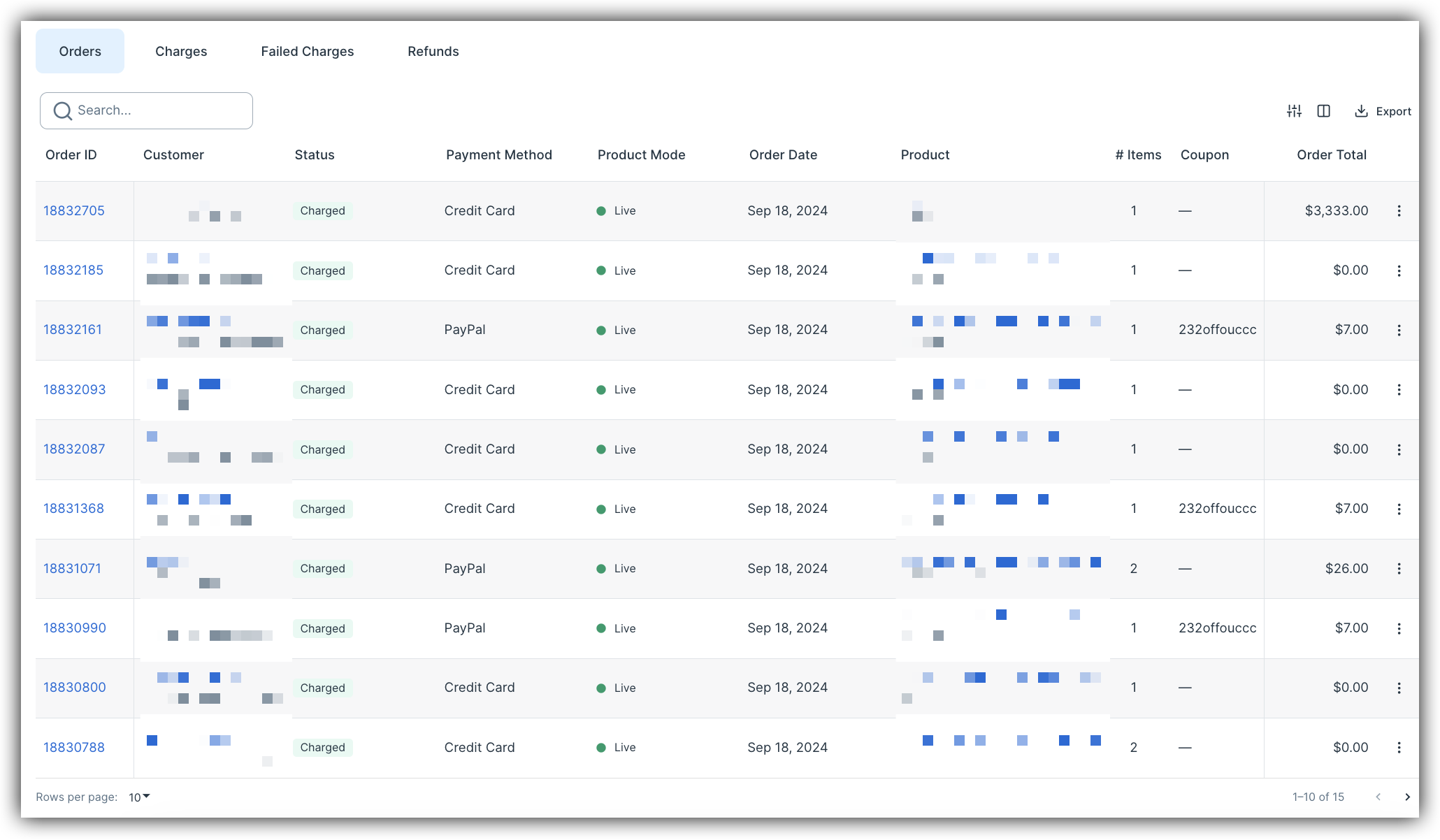Open order link 18832185

click(x=73, y=270)
